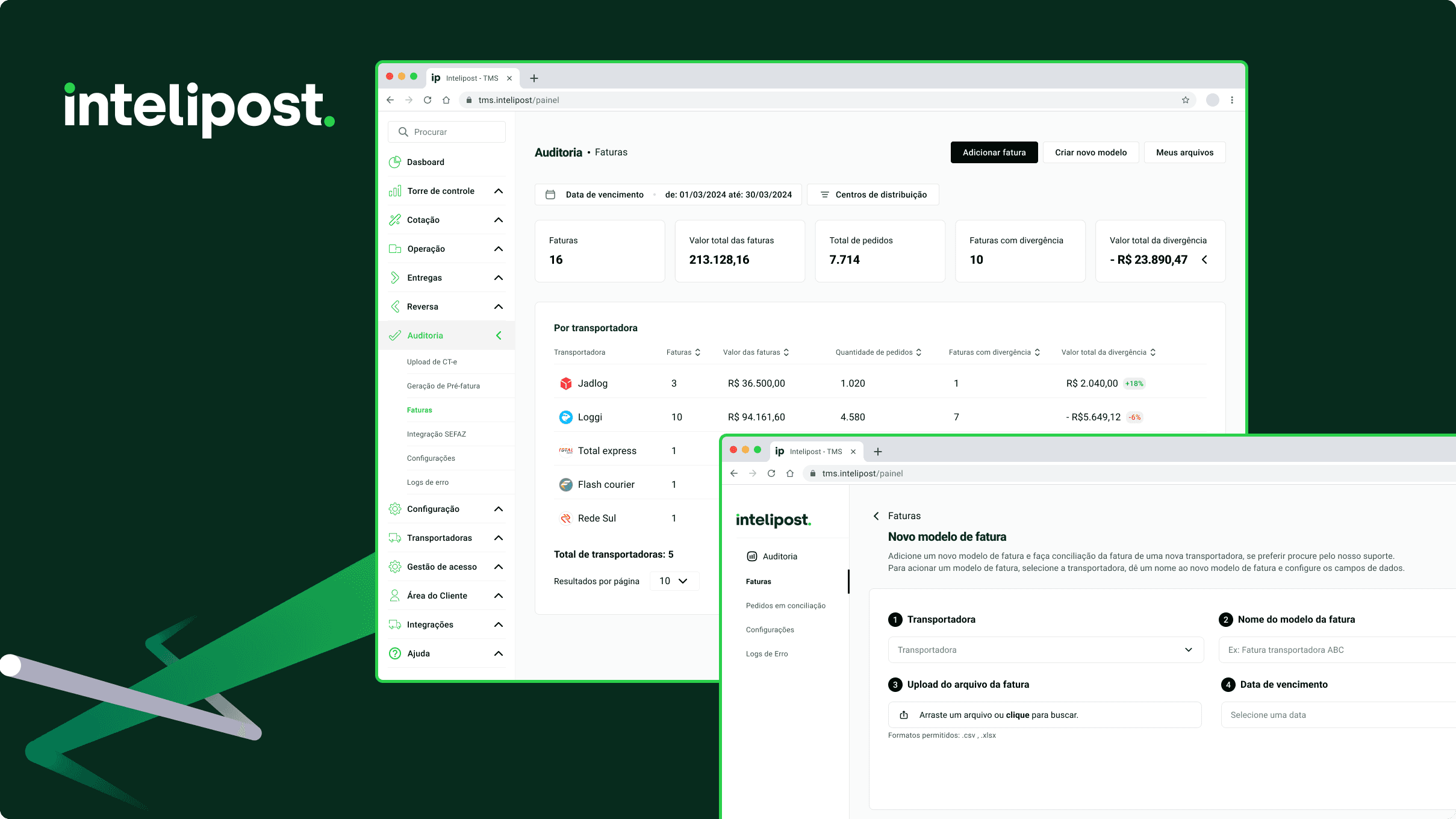Click the Selecione uma data field

[1338, 715]
